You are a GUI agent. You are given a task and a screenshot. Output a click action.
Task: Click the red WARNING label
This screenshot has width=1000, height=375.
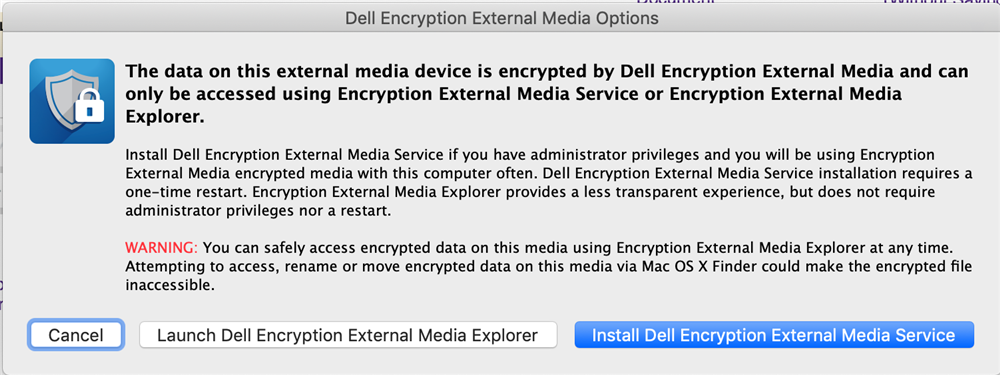point(161,247)
